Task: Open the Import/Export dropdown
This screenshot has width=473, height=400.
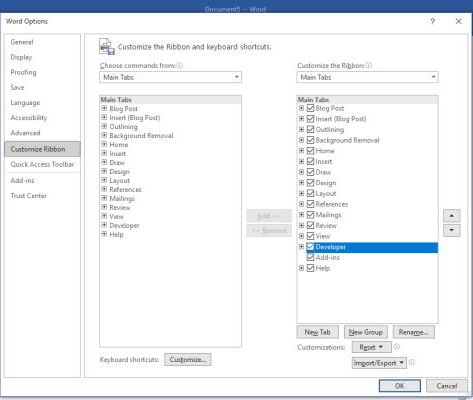Action: 379,363
